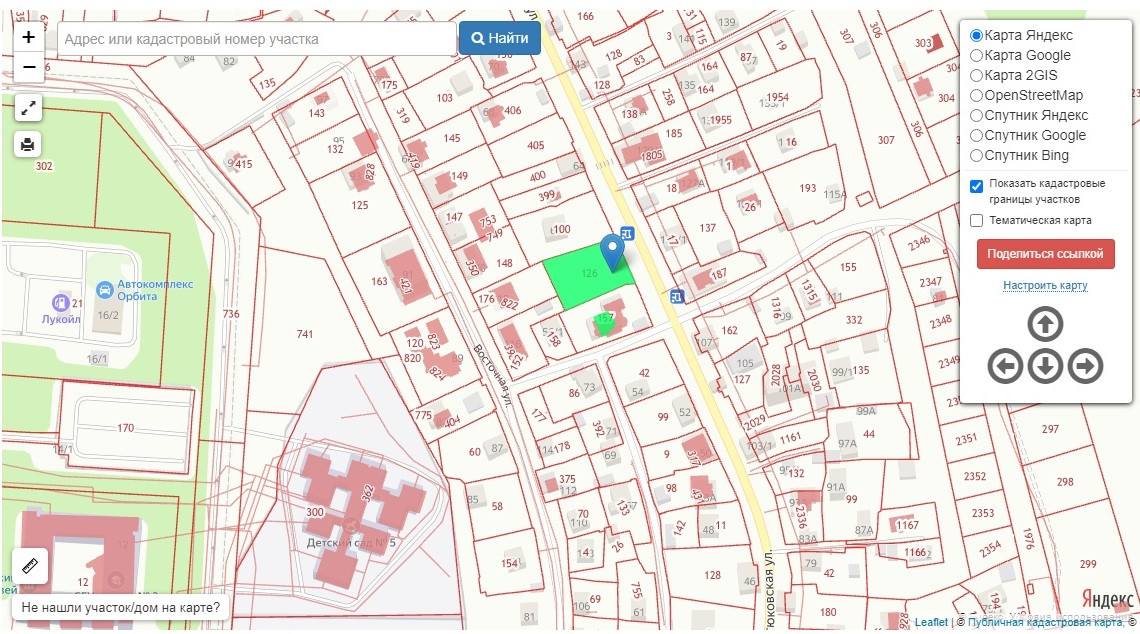Viewport: 1140px width, 634px height.
Task: Click the bus stop icon near parcel 187
Action: tap(677, 296)
